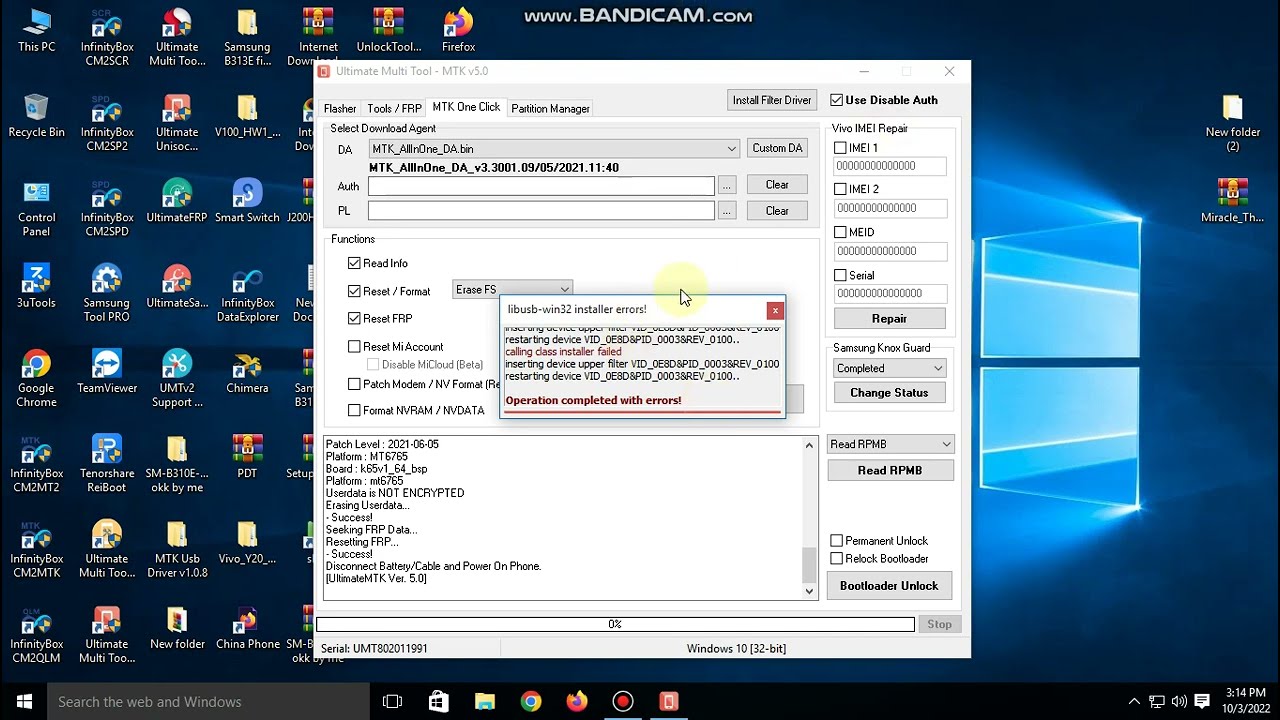
Task: Launch UltimateFRP desktop shortcut
Action: pos(177,202)
